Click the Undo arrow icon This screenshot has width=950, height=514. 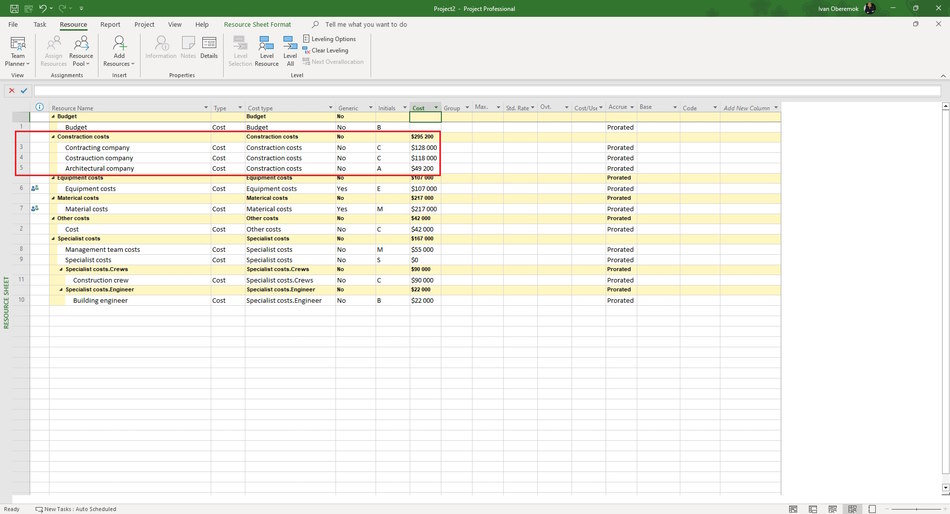tap(42, 8)
